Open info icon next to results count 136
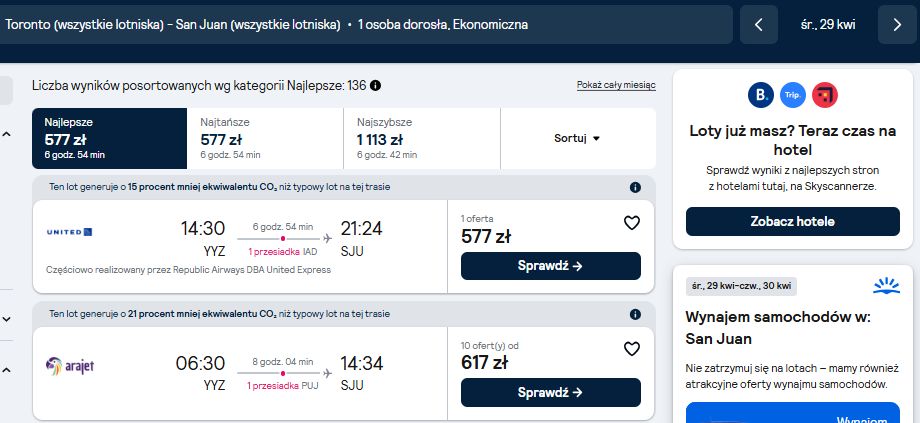Image resolution: width=920 pixels, height=423 pixels. click(376, 86)
